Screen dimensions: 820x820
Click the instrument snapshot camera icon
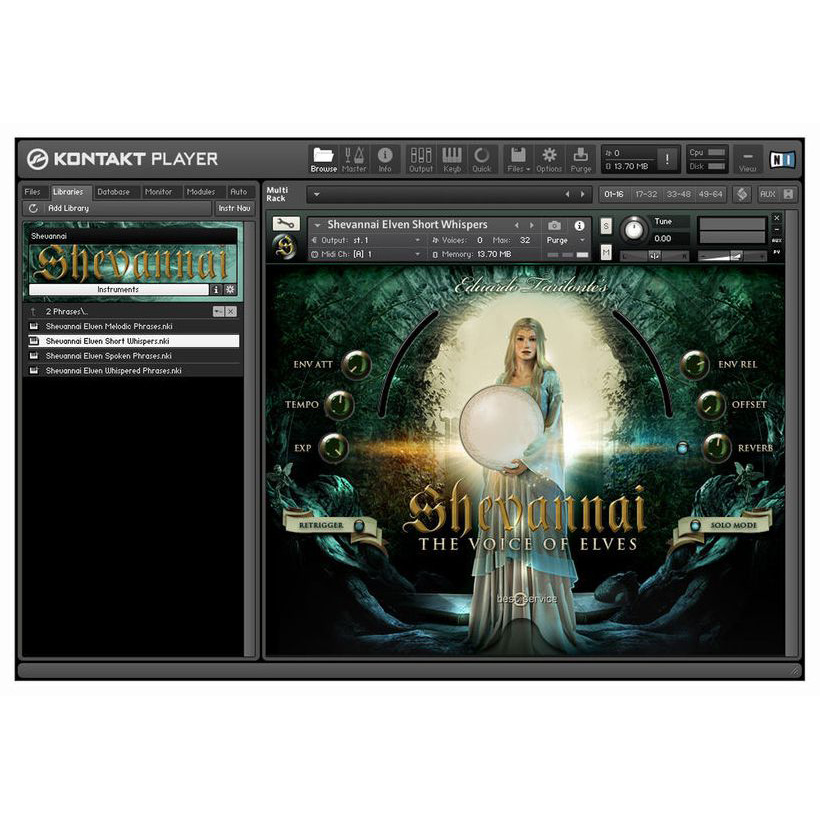[x=554, y=225]
